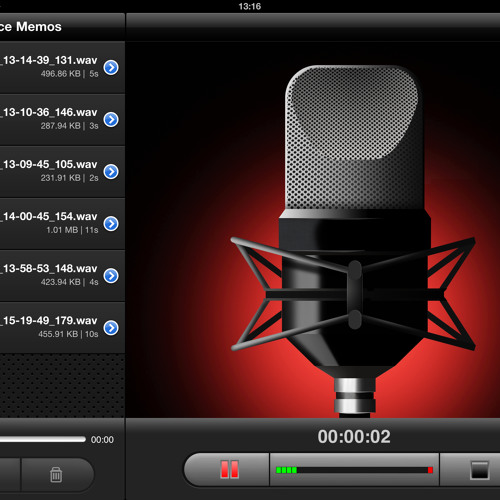
Task: Open details for 13-09-45_105.wav via blue arrow
Action: tap(111, 171)
